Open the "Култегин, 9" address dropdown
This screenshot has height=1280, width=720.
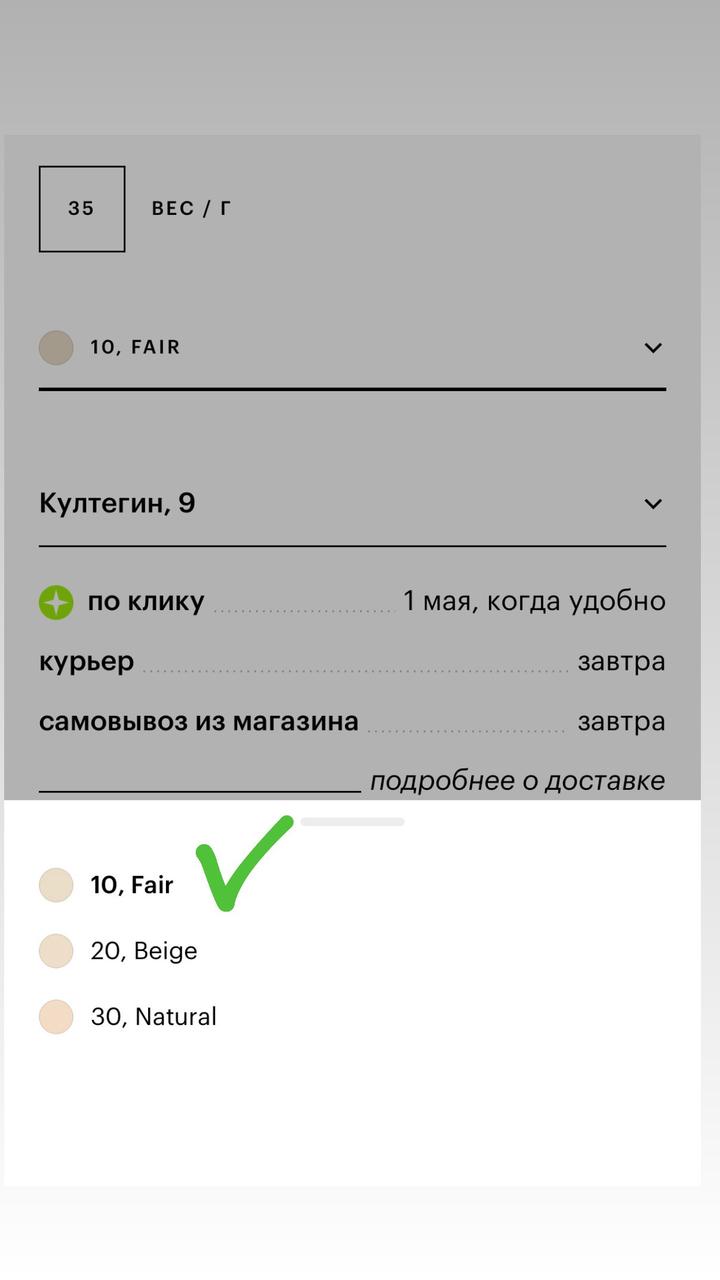point(340,504)
